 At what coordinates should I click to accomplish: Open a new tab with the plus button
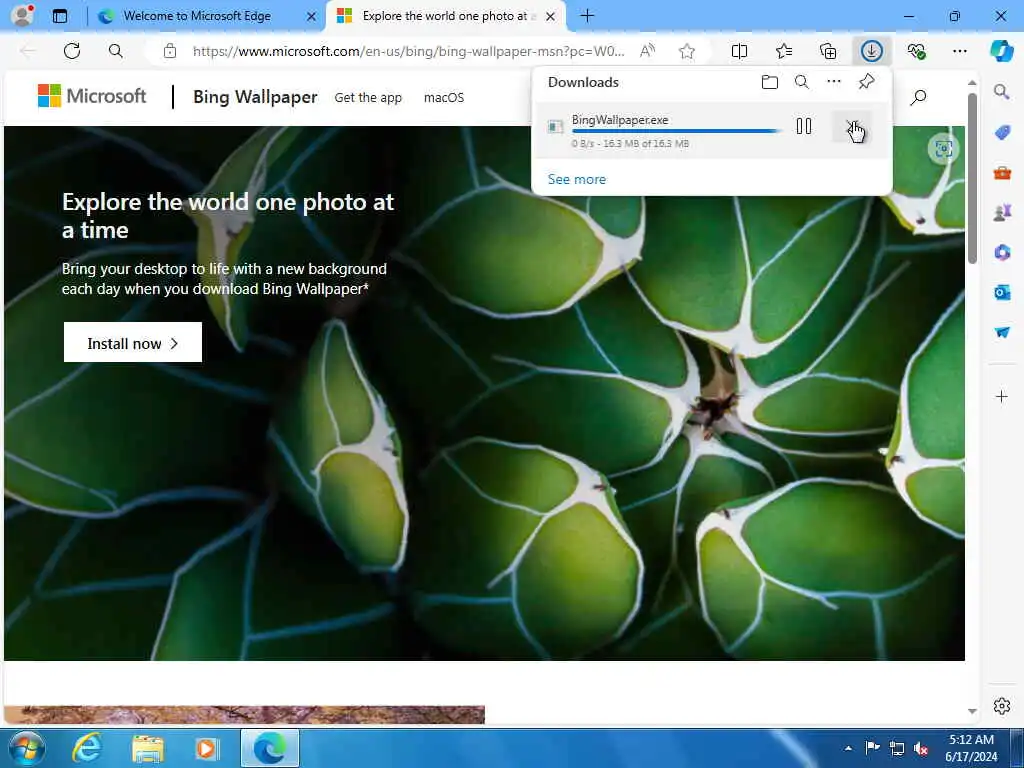click(x=587, y=16)
